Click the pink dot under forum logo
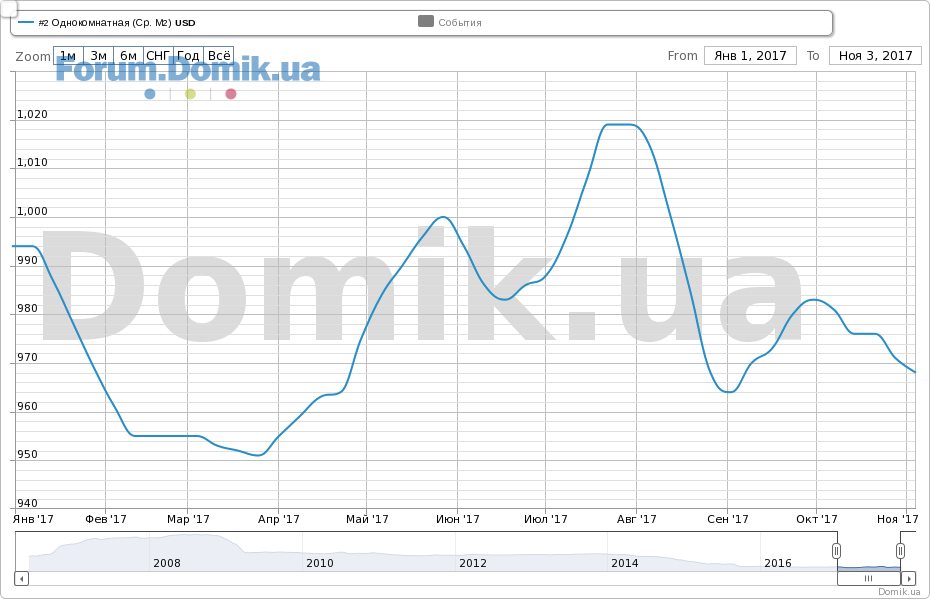Screen dimensions: 931x600 231,94
